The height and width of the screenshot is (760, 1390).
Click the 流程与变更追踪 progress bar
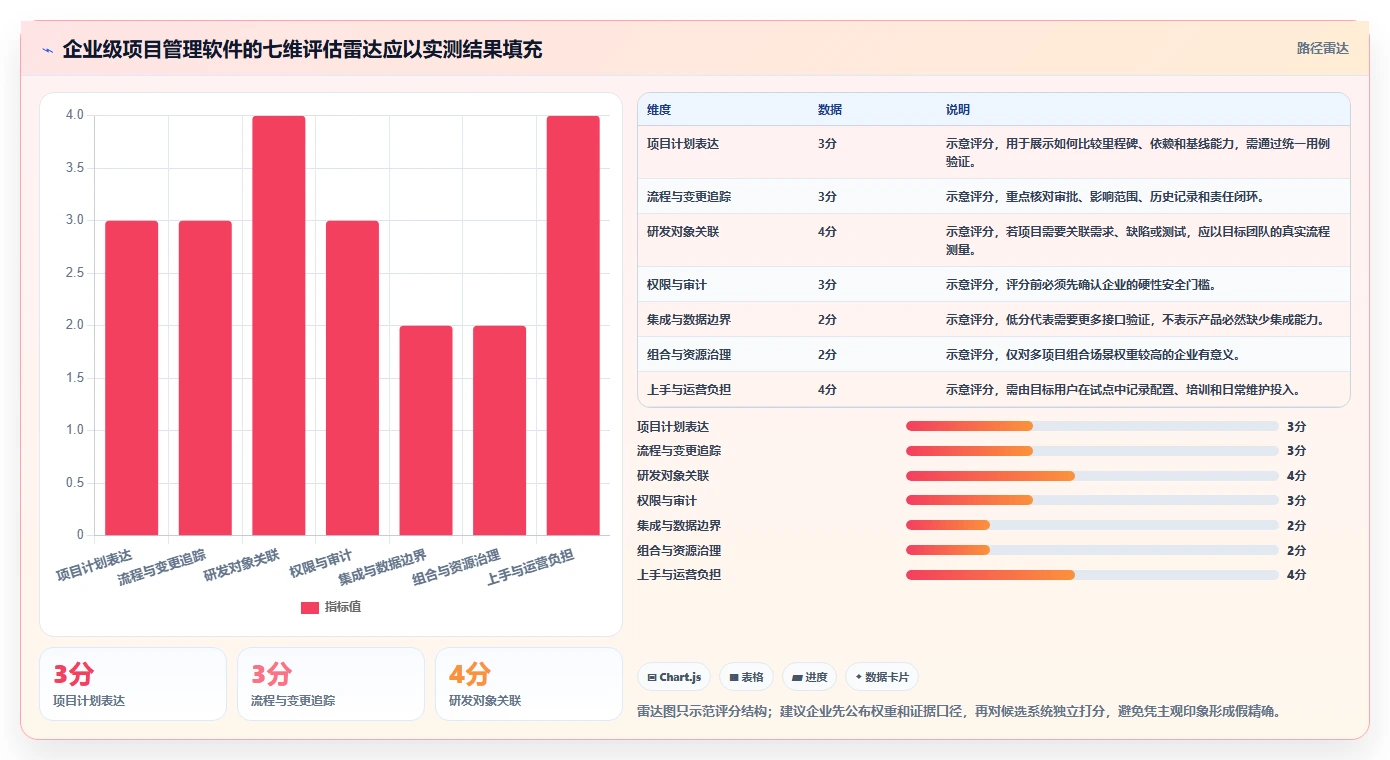pos(1092,451)
